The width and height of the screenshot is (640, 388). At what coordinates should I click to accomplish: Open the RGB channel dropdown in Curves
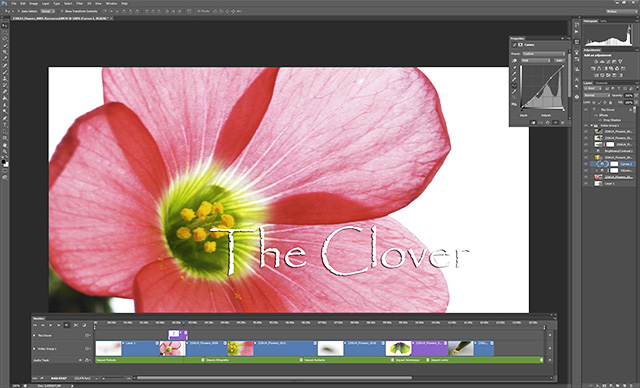536,60
